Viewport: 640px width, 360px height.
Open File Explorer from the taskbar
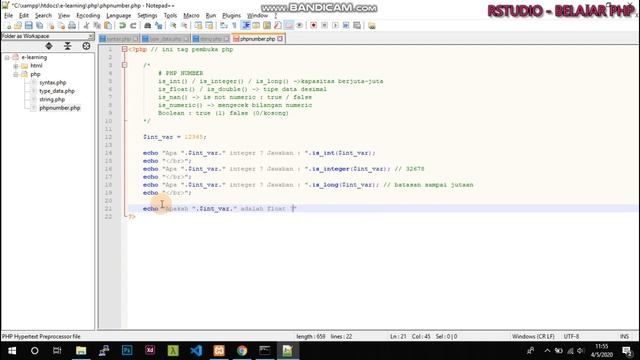click(x=81, y=351)
